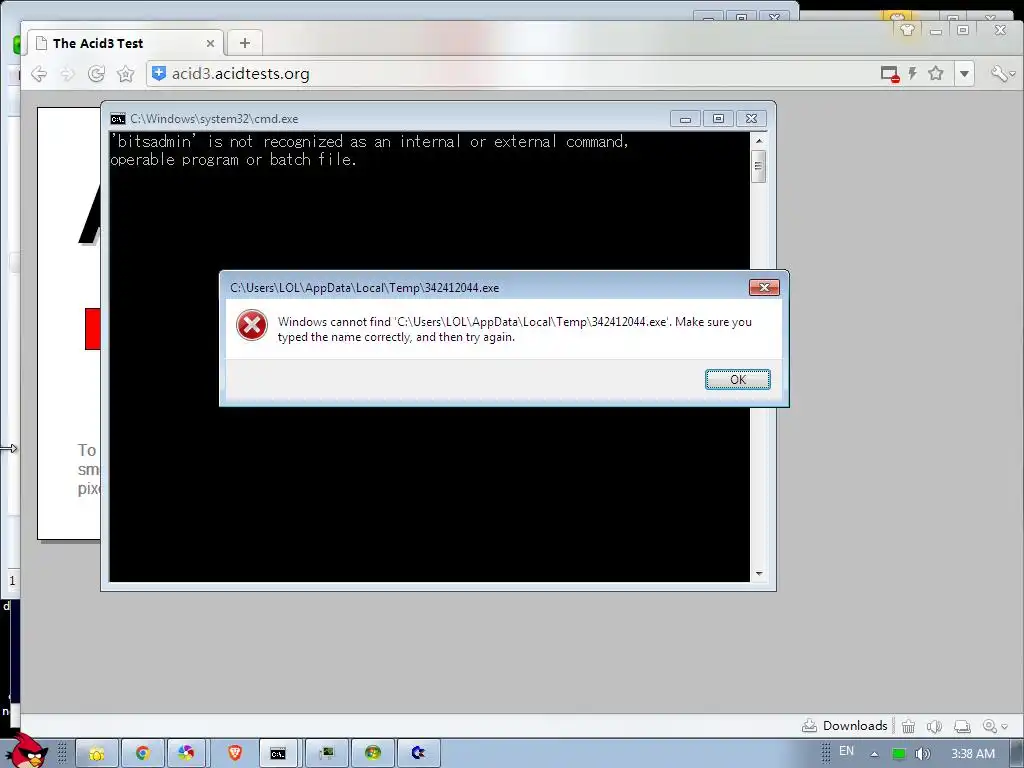Click the cmd scrollbar up arrow
The width and height of the screenshot is (1024, 768).
758,140
